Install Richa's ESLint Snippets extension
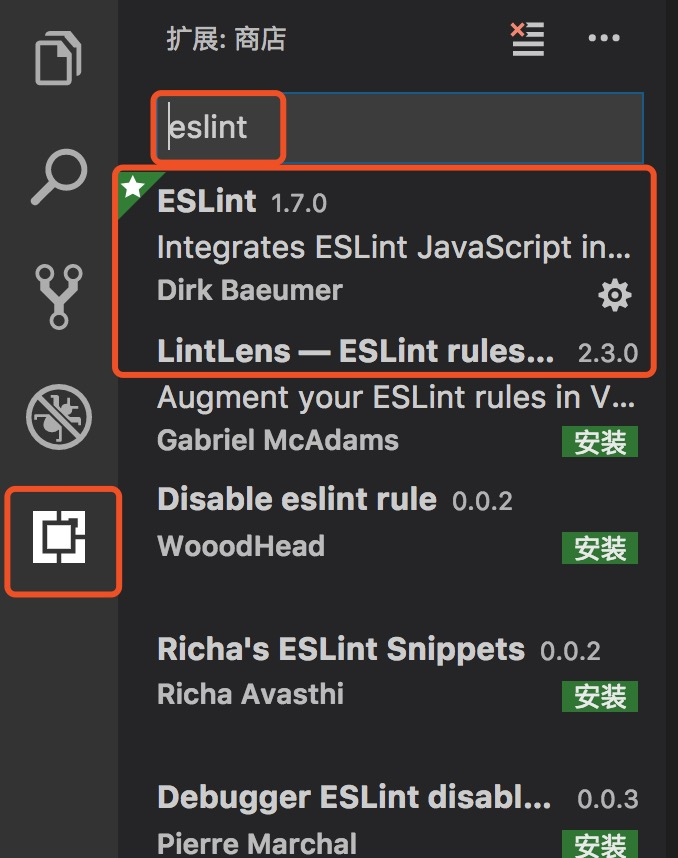The image size is (678, 858). (600, 695)
